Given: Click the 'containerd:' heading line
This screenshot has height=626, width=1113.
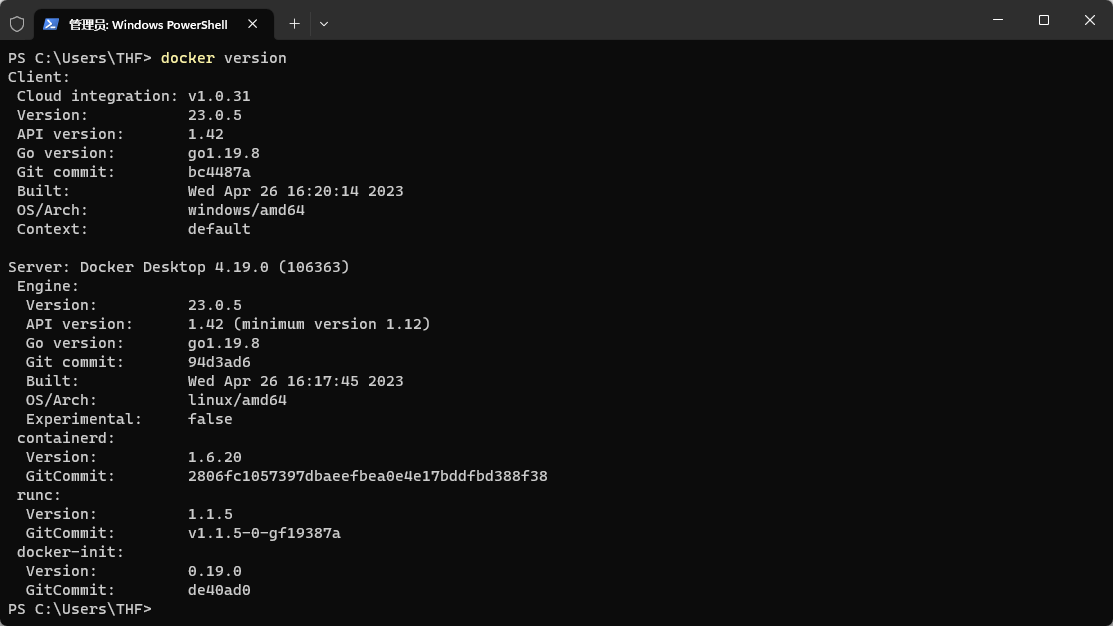Looking at the screenshot, I should tap(66, 438).
